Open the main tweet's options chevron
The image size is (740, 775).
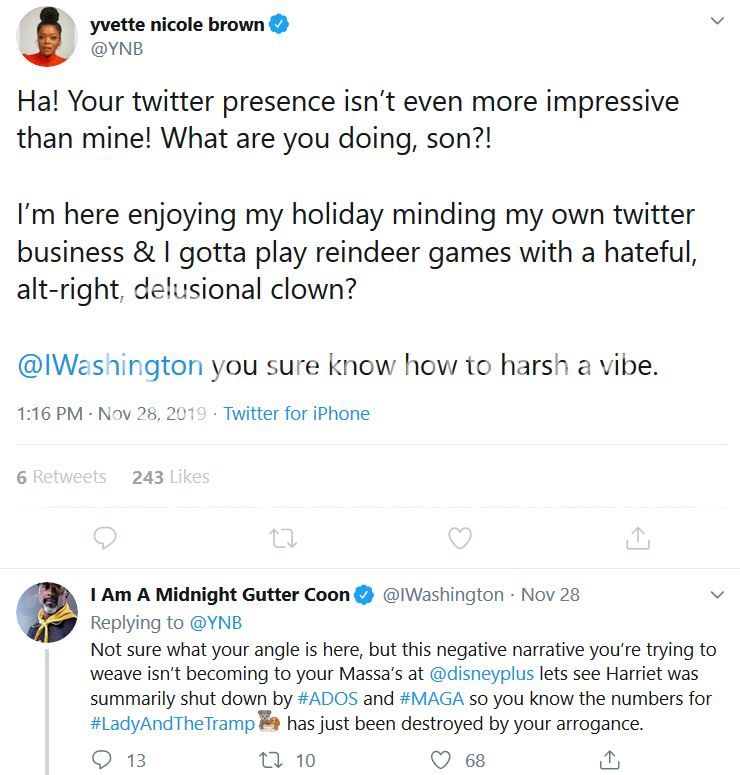[x=716, y=21]
